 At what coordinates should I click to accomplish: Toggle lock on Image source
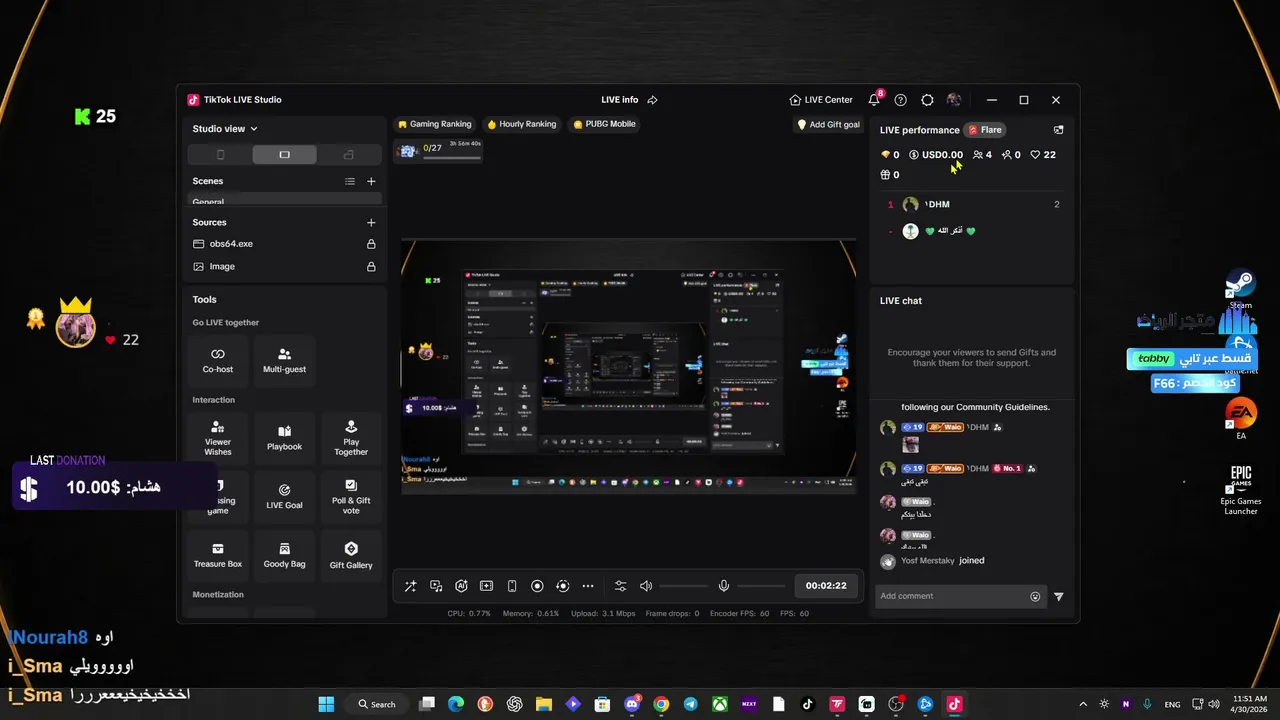[371, 267]
